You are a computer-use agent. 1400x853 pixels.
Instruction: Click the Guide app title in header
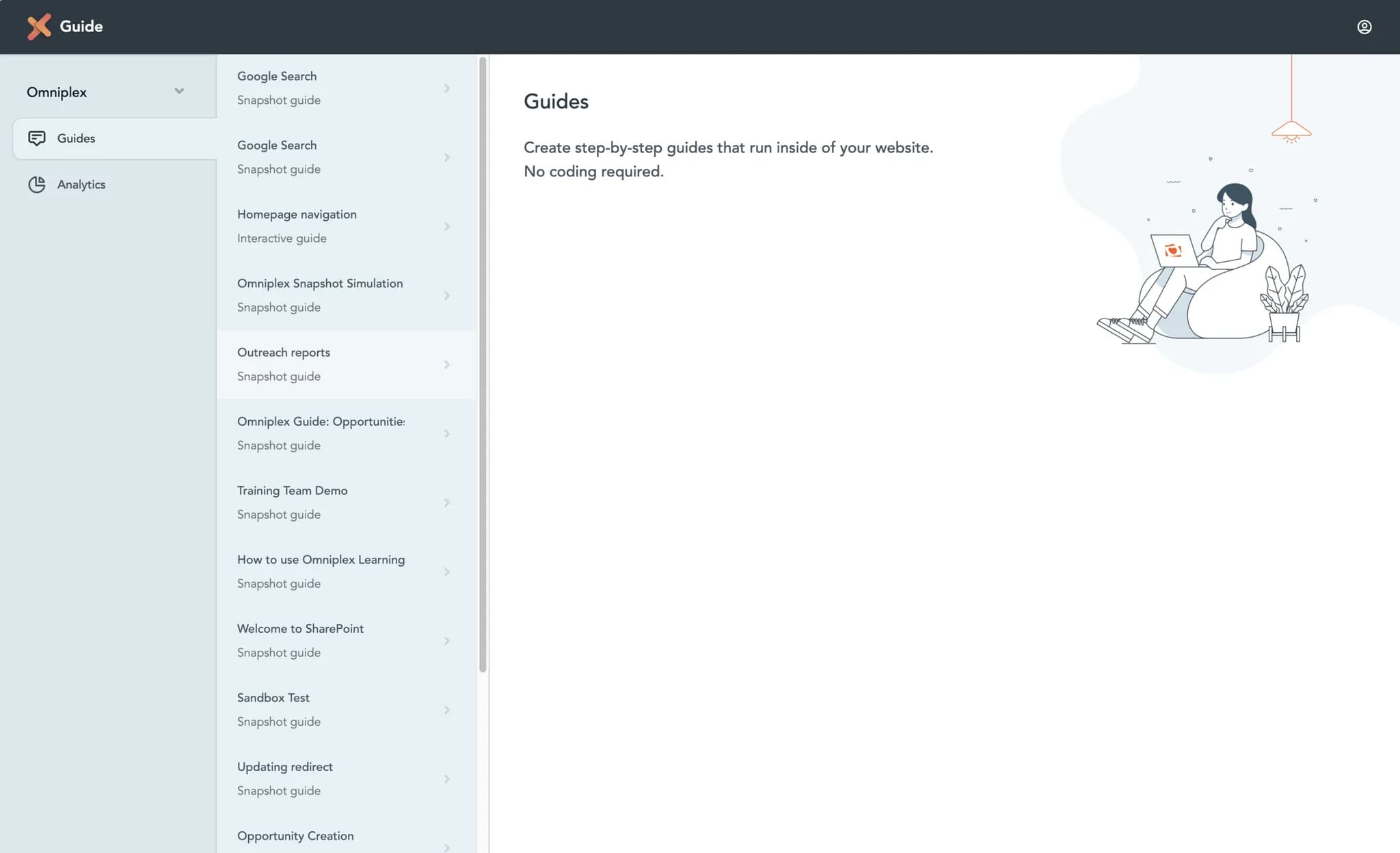point(81,27)
